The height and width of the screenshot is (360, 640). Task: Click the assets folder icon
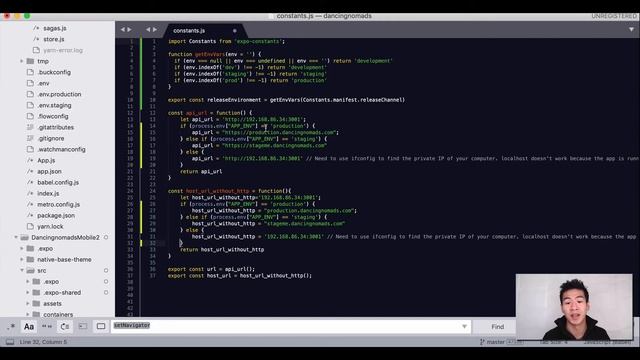[36, 304]
